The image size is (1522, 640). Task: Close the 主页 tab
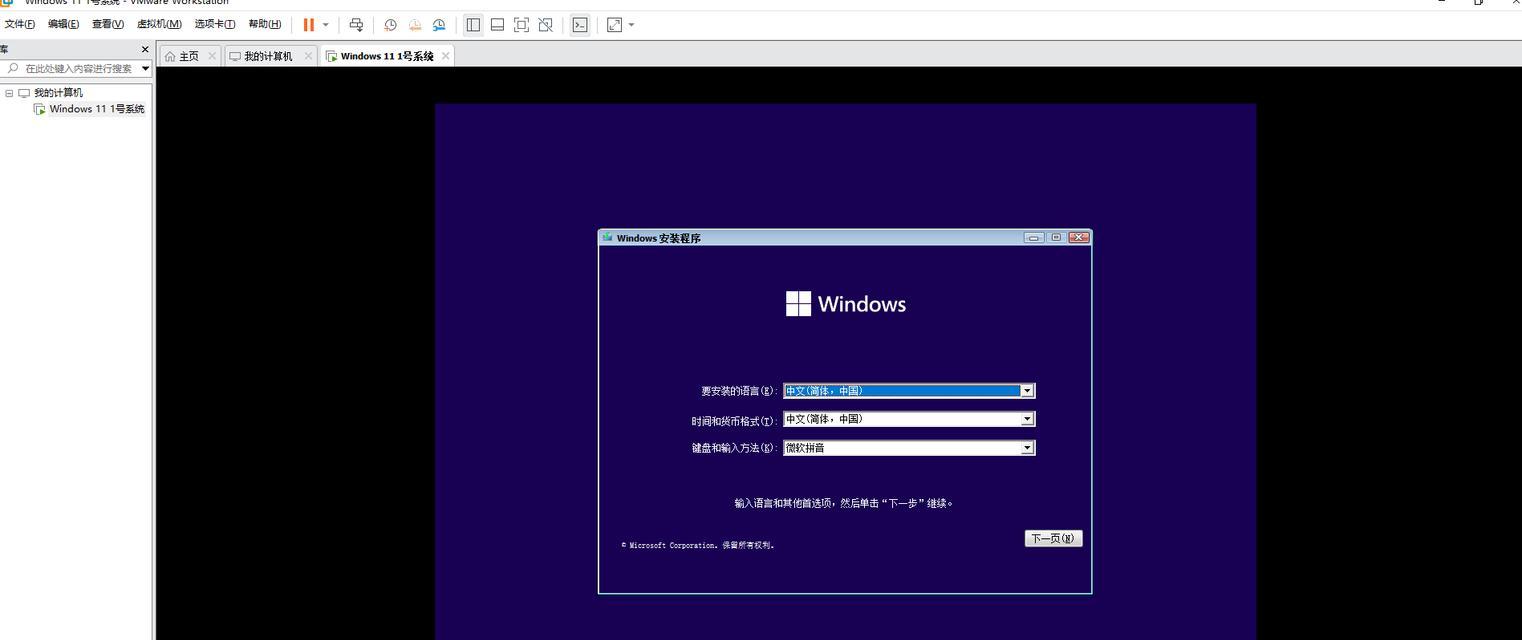pyautogui.click(x=211, y=56)
